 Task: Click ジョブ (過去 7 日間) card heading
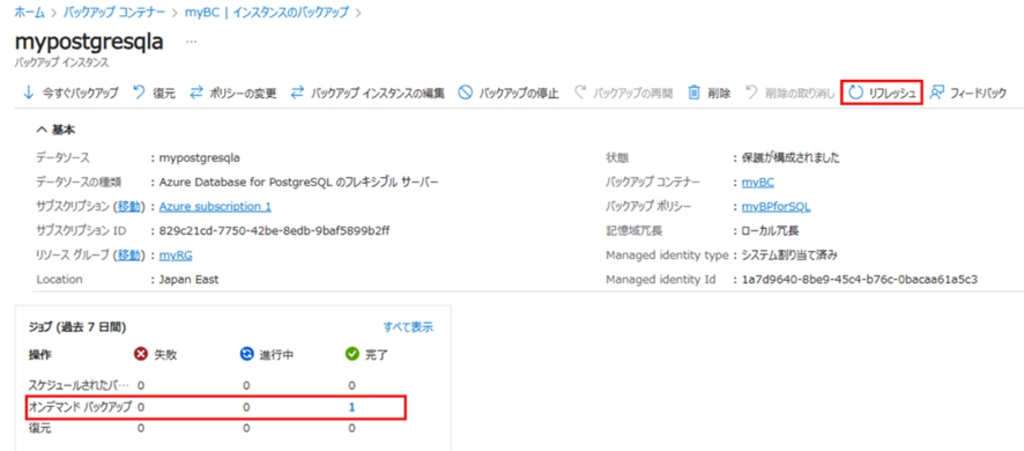78,327
